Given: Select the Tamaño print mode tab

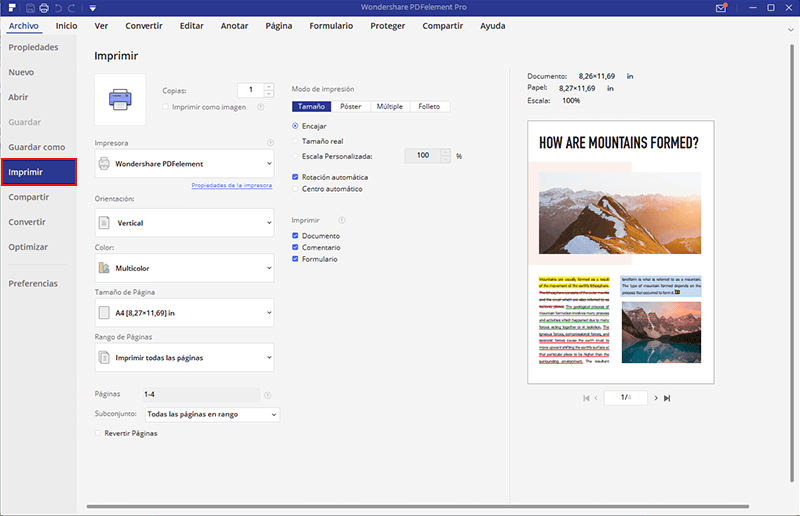Looking at the screenshot, I should pos(311,107).
